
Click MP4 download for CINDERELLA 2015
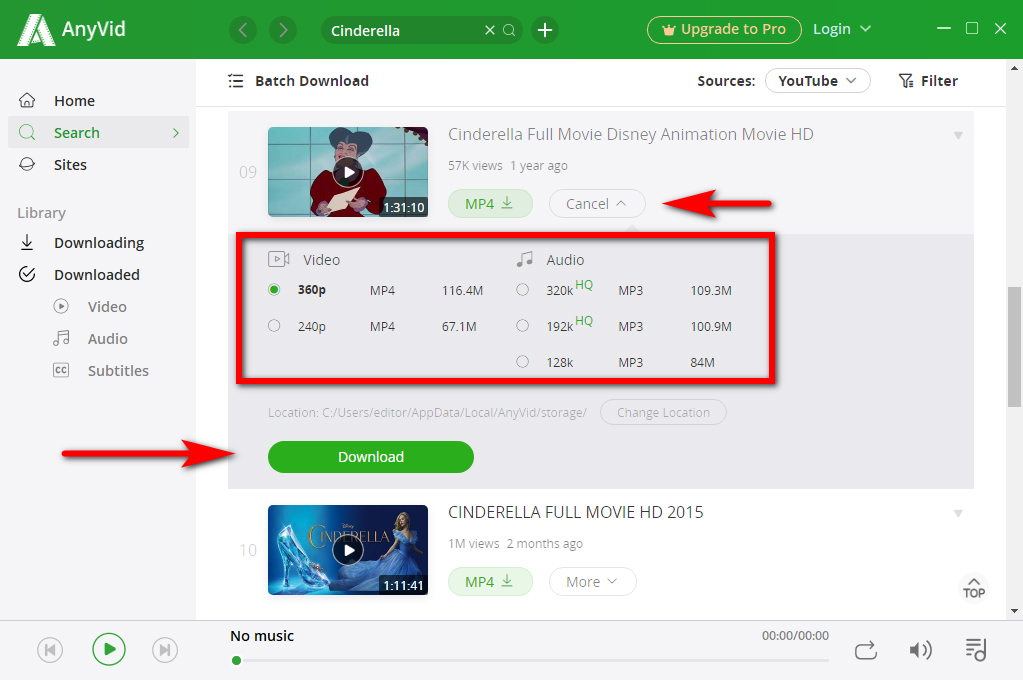coord(490,581)
